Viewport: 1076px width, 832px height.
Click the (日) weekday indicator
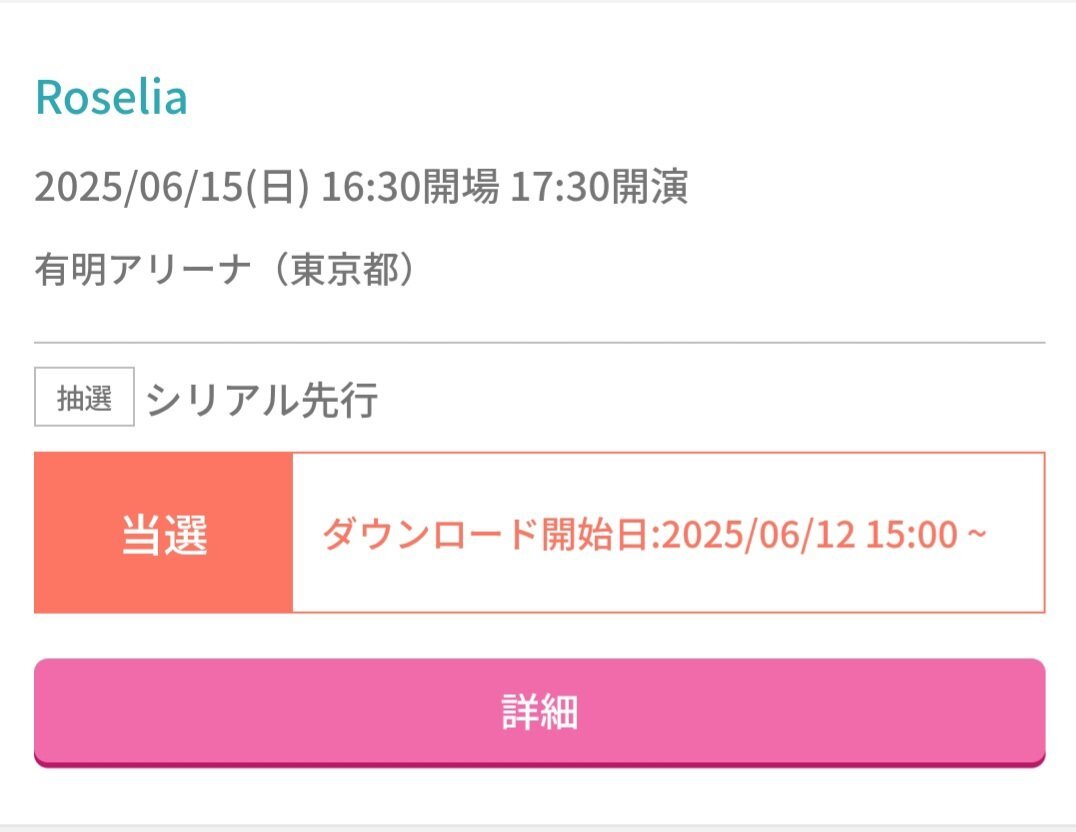tap(277, 187)
